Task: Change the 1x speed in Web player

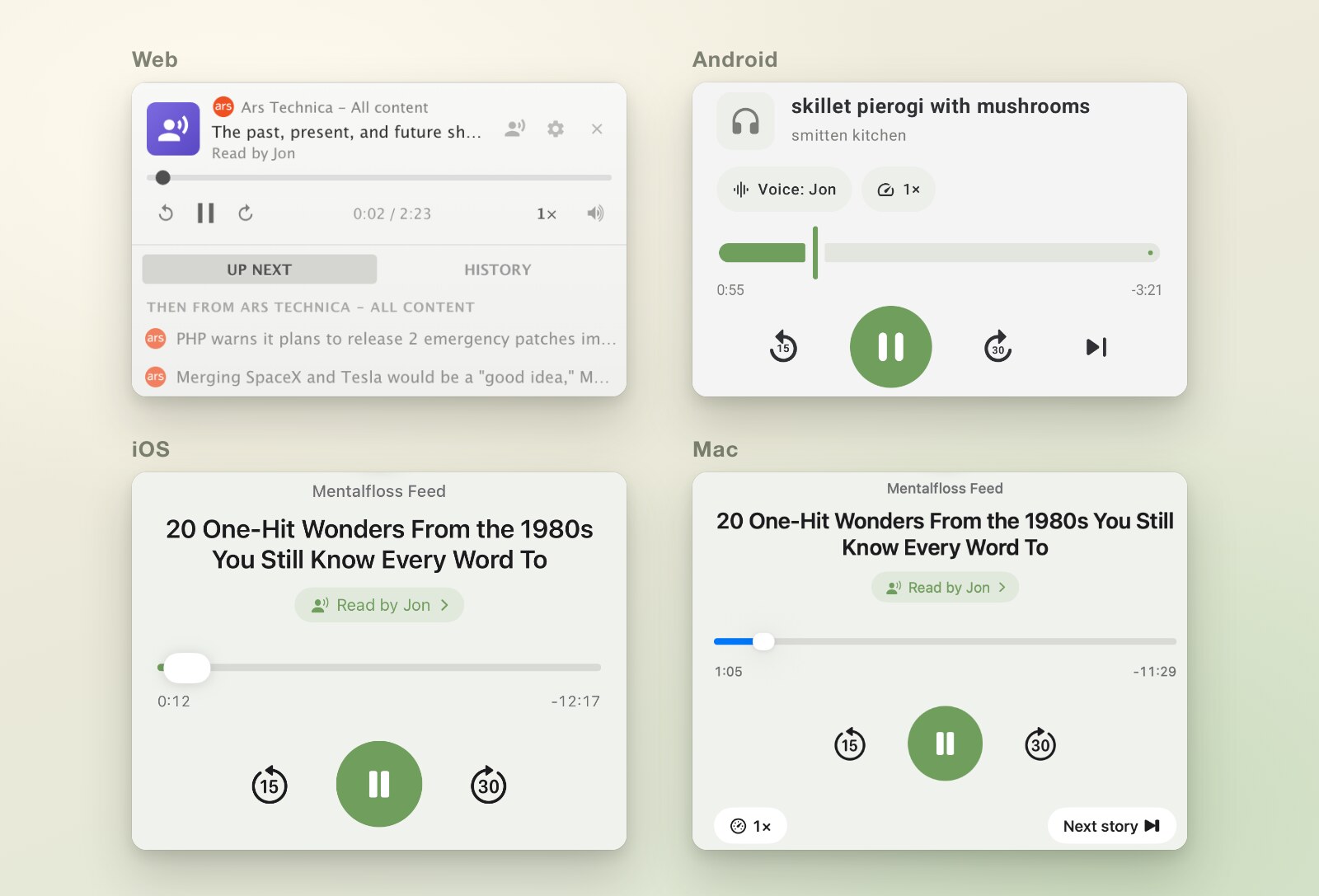Action: [547, 214]
